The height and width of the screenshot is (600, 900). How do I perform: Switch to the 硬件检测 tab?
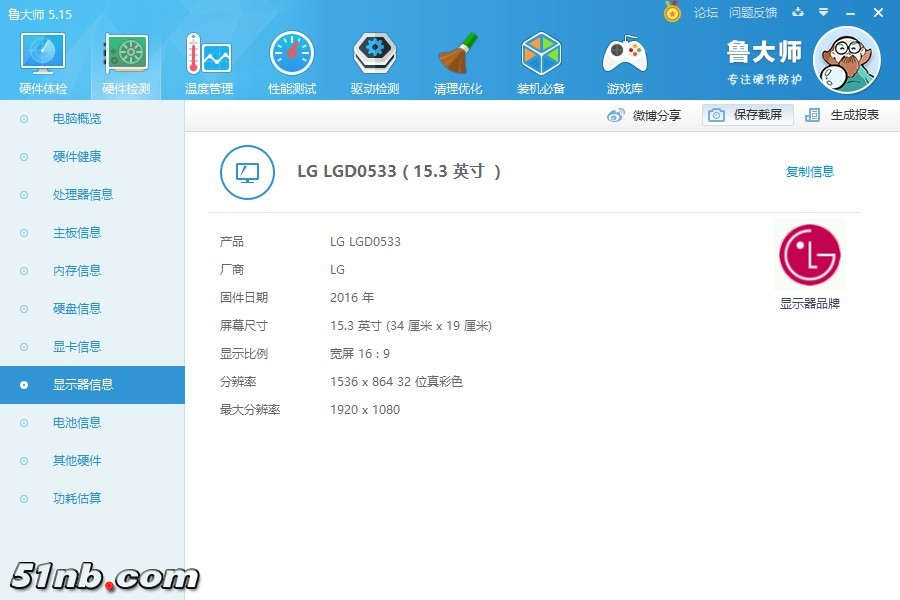coord(124,60)
